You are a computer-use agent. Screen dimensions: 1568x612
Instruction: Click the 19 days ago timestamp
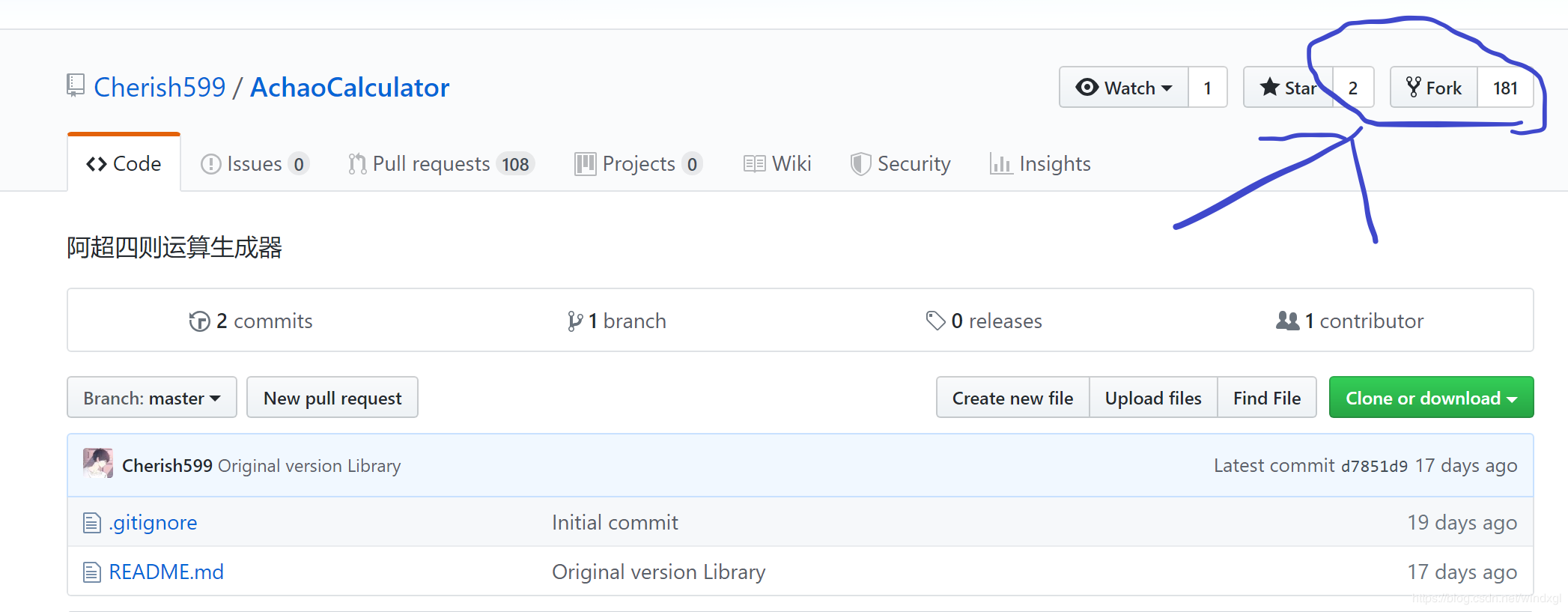pos(1462,522)
